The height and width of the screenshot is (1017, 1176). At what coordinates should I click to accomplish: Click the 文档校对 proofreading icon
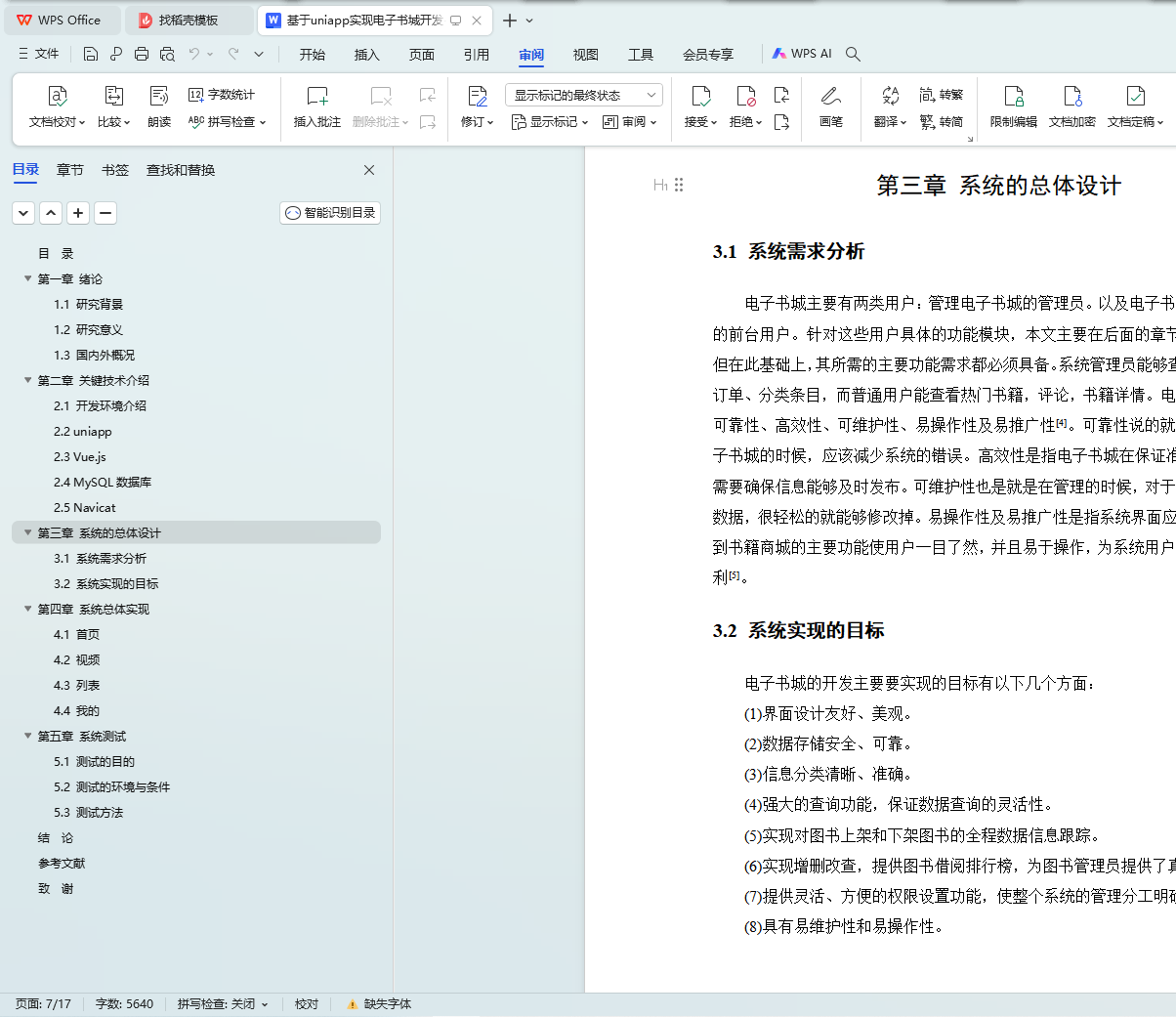[57, 97]
